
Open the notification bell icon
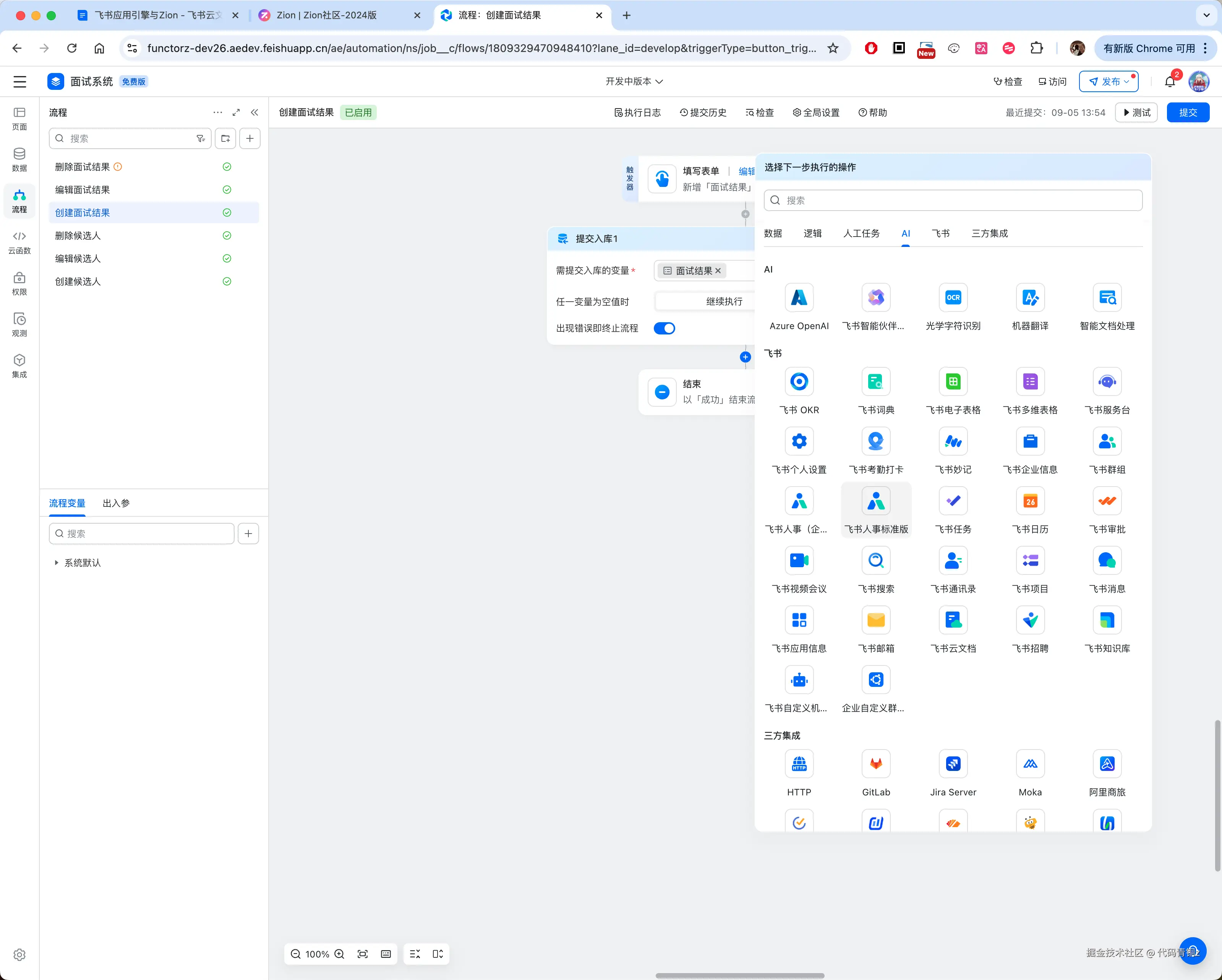click(1170, 82)
